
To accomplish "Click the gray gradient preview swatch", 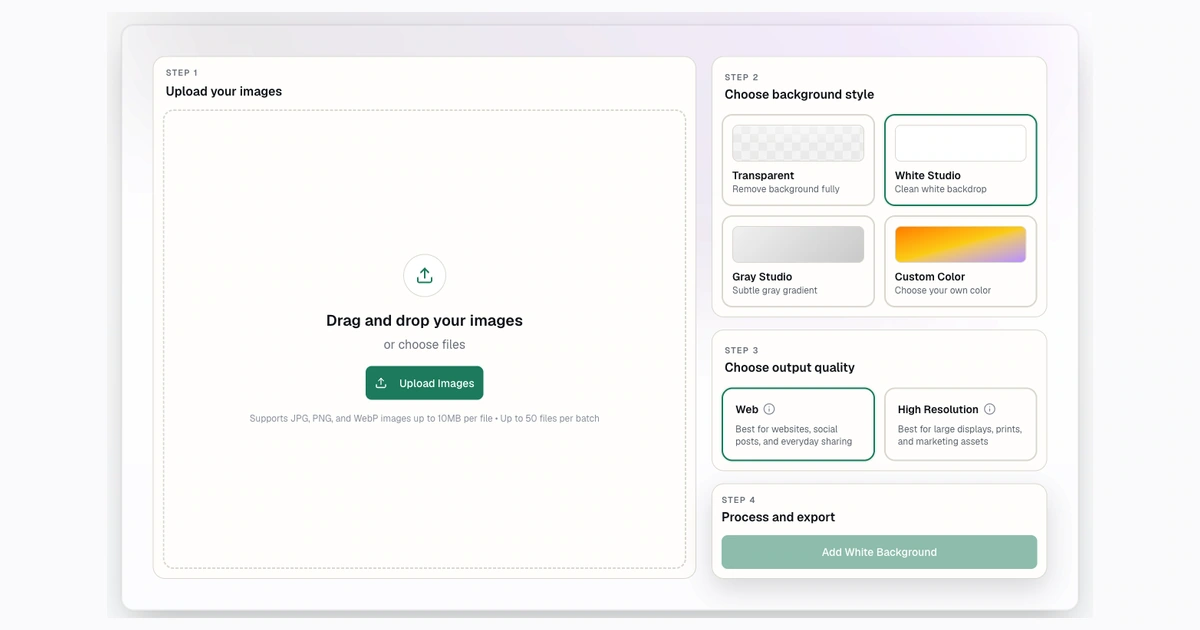I will pos(798,244).
